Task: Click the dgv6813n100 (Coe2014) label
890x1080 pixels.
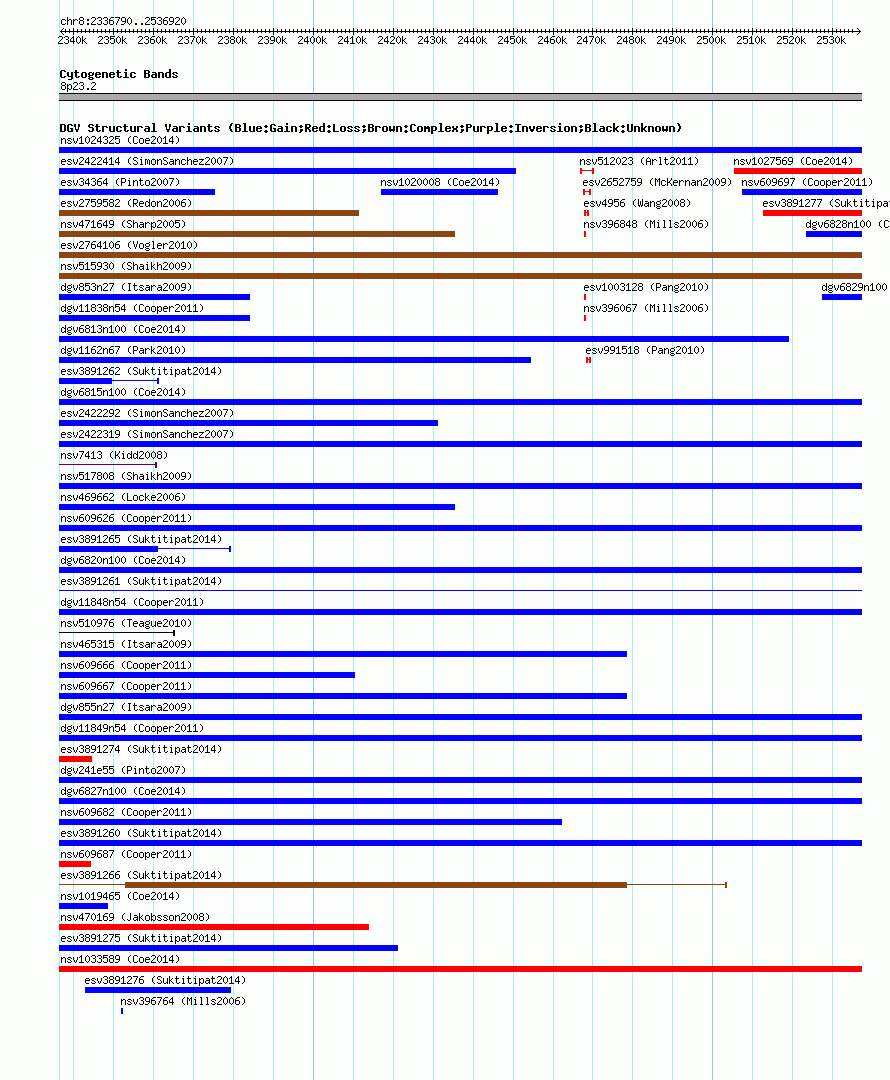Action: coord(123,329)
